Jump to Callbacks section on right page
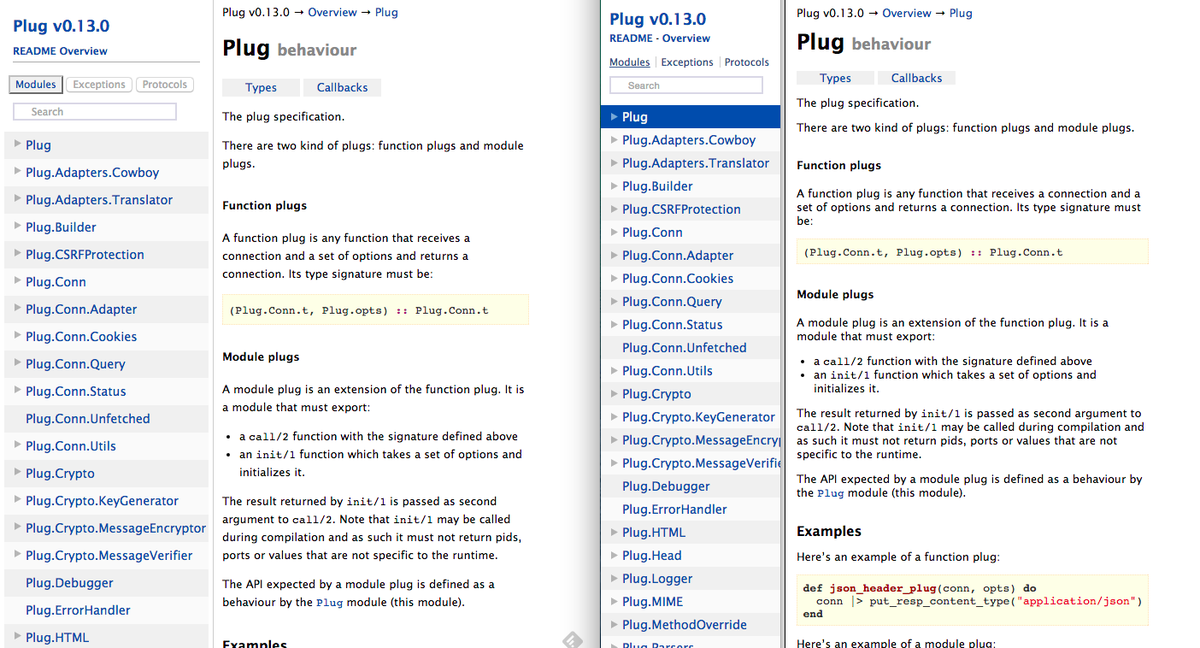The height and width of the screenshot is (648, 1200). tap(916, 78)
